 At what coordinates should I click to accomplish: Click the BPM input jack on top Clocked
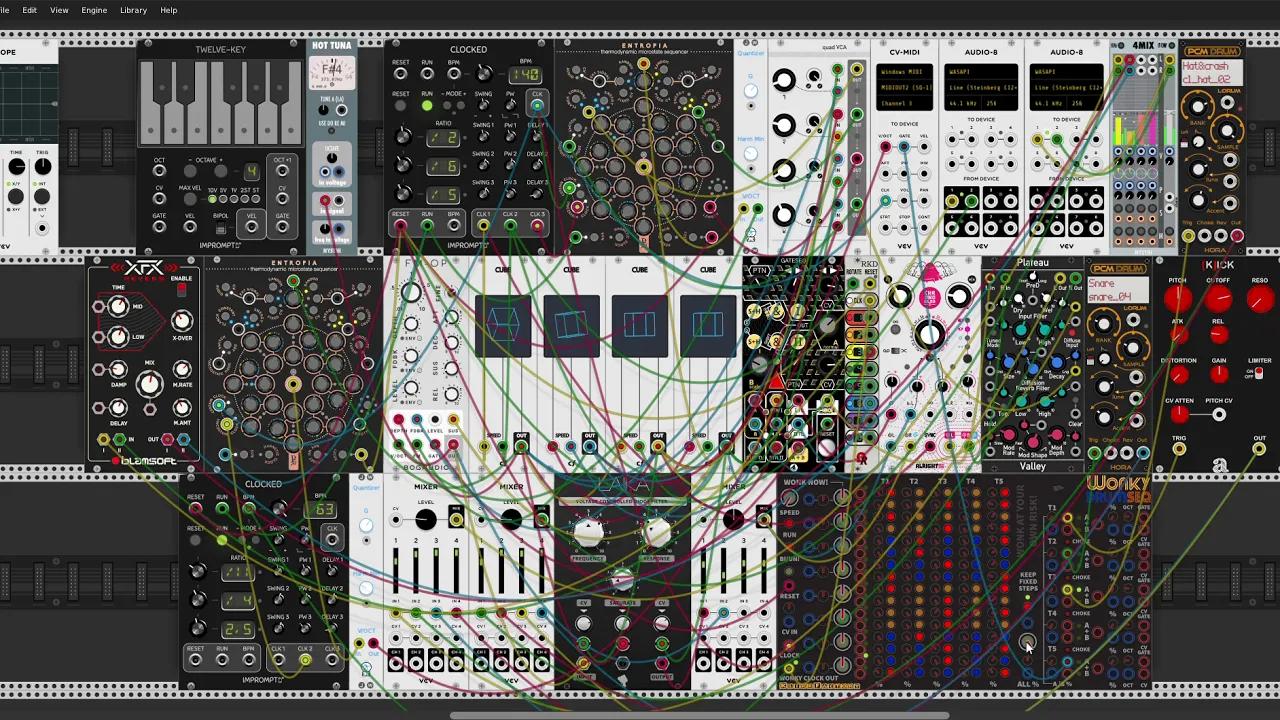click(x=454, y=74)
